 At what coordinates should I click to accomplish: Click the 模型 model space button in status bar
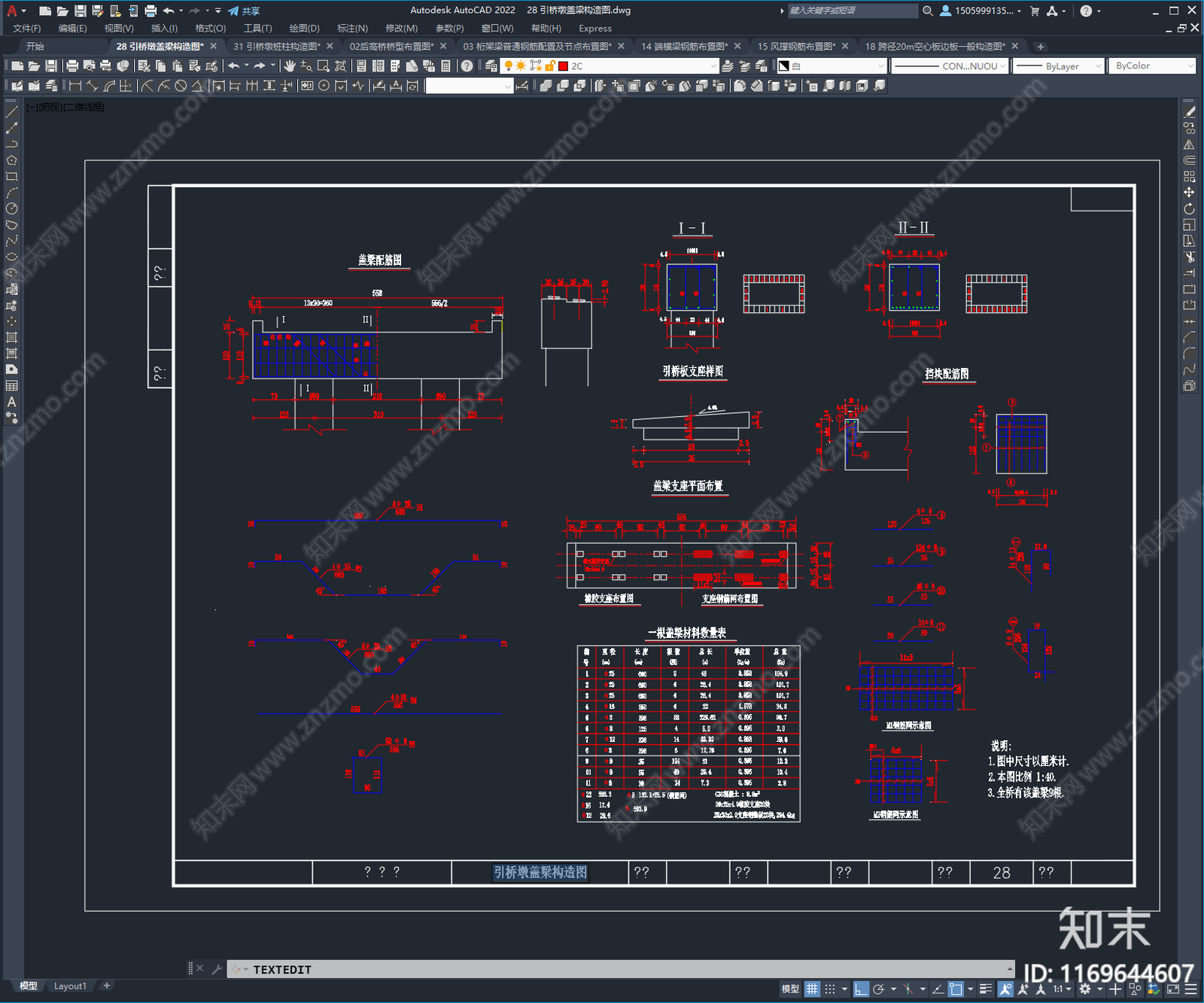(x=790, y=989)
